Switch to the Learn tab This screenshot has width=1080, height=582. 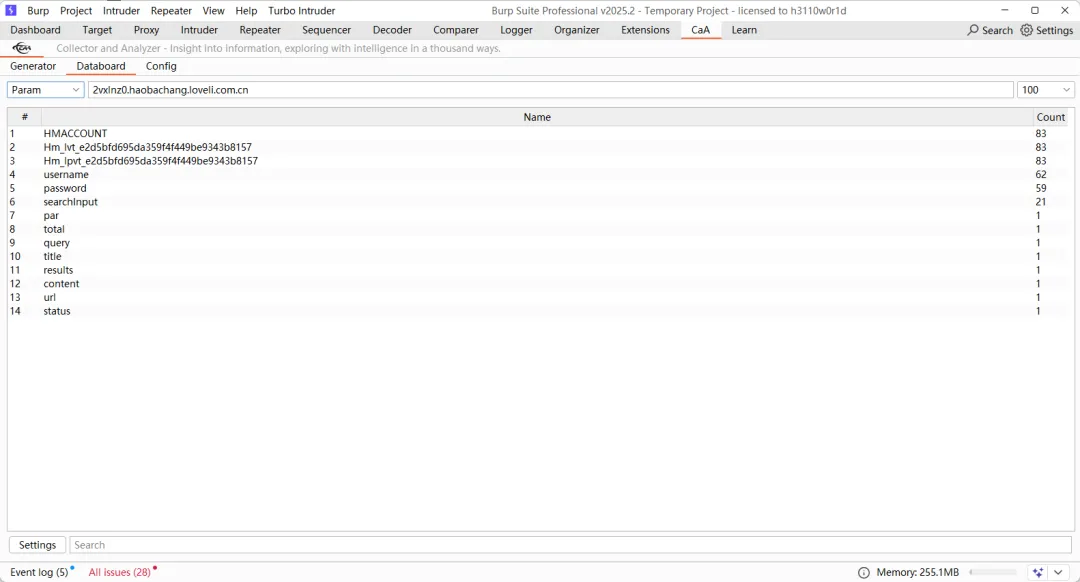pos(744,30)
